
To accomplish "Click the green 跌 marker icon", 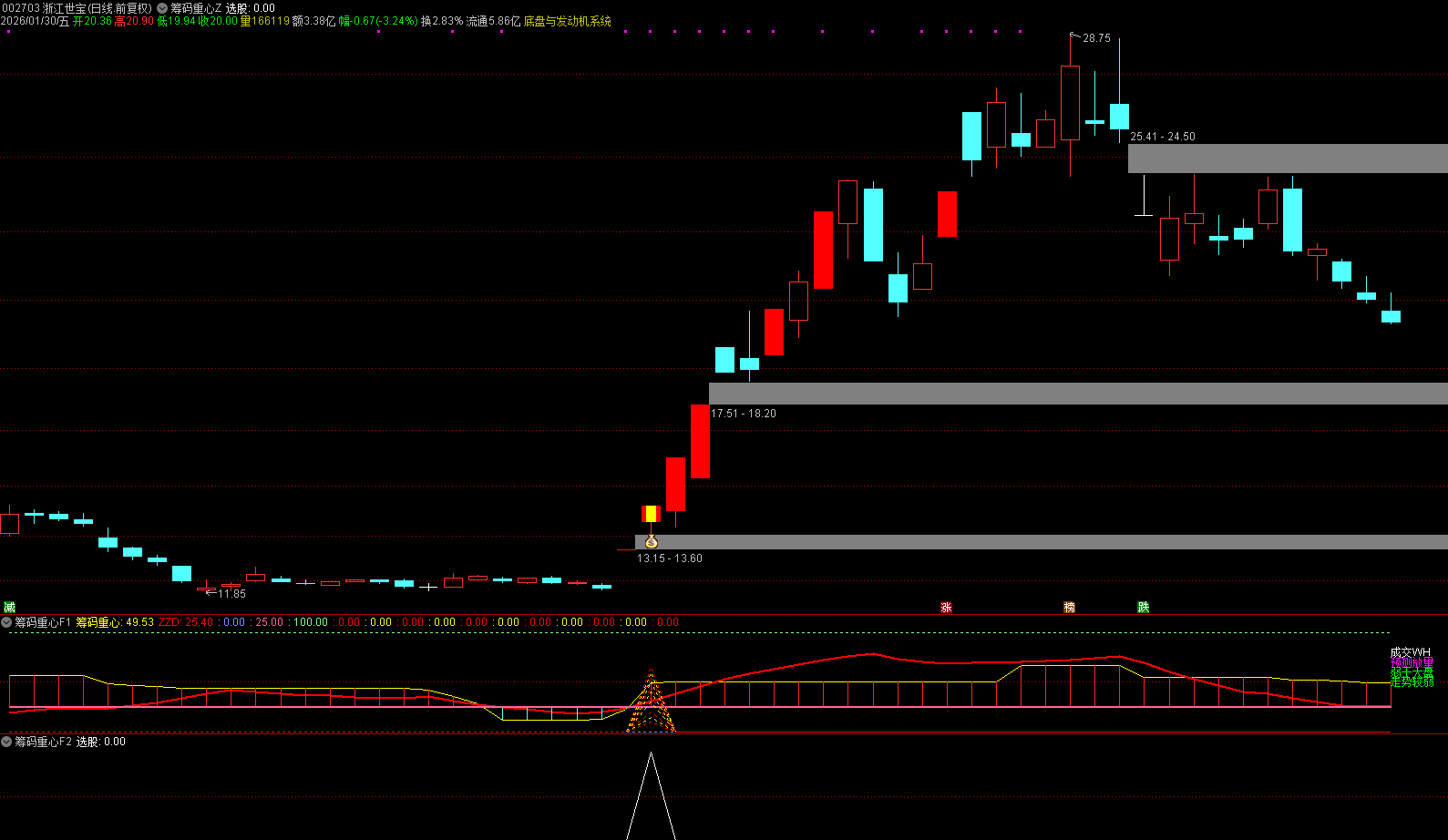I will [1144, 607].
